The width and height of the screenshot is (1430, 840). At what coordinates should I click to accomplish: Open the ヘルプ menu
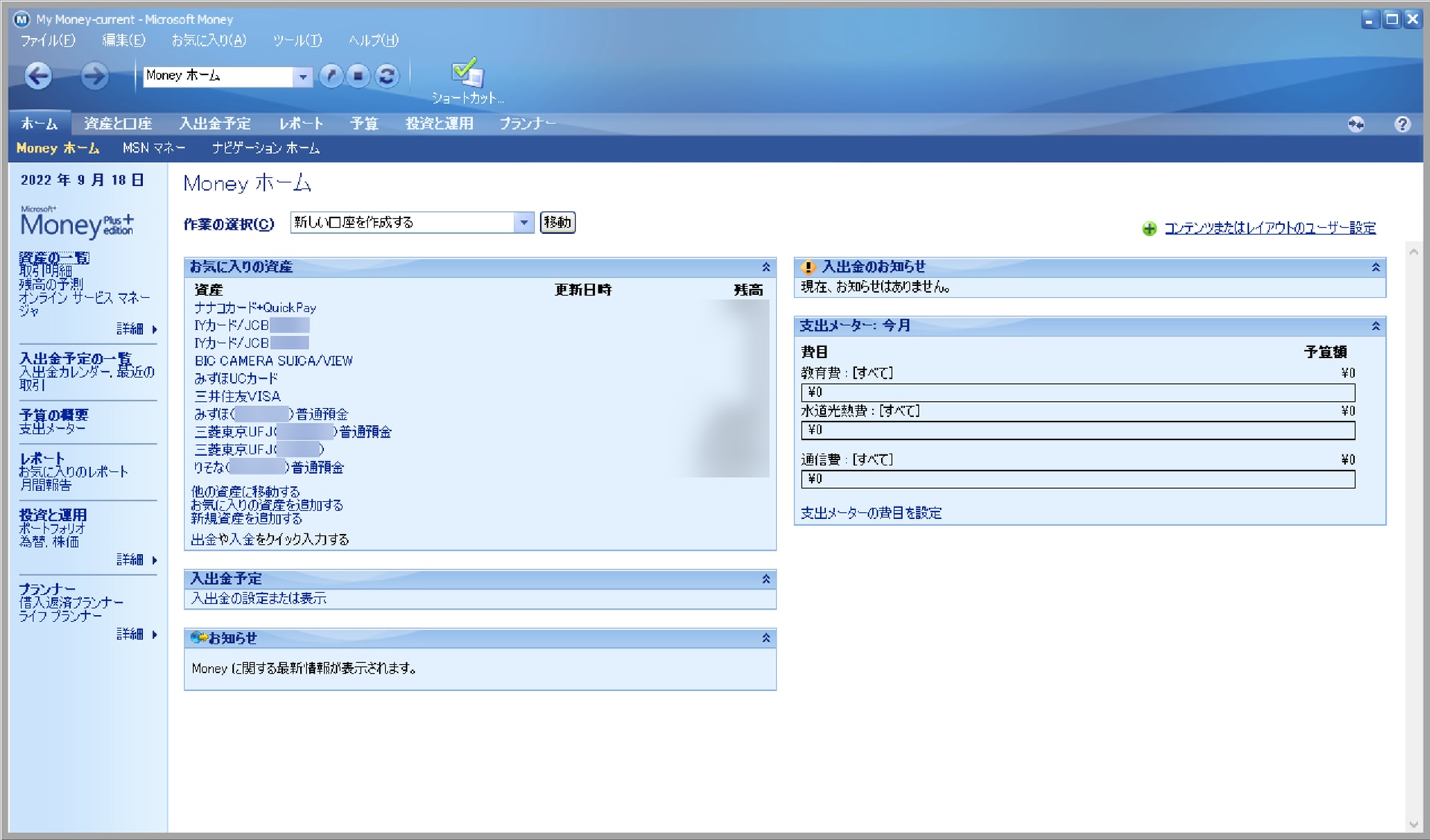[x=373, y=40]
